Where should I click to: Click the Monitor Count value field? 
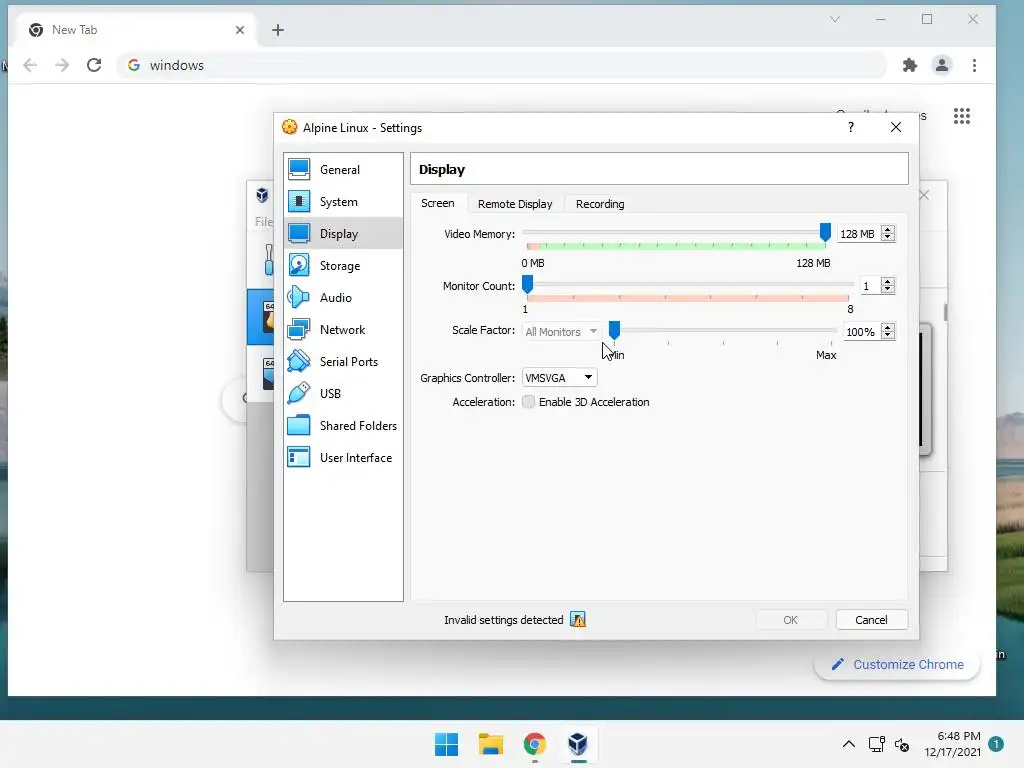coord(870,285)
